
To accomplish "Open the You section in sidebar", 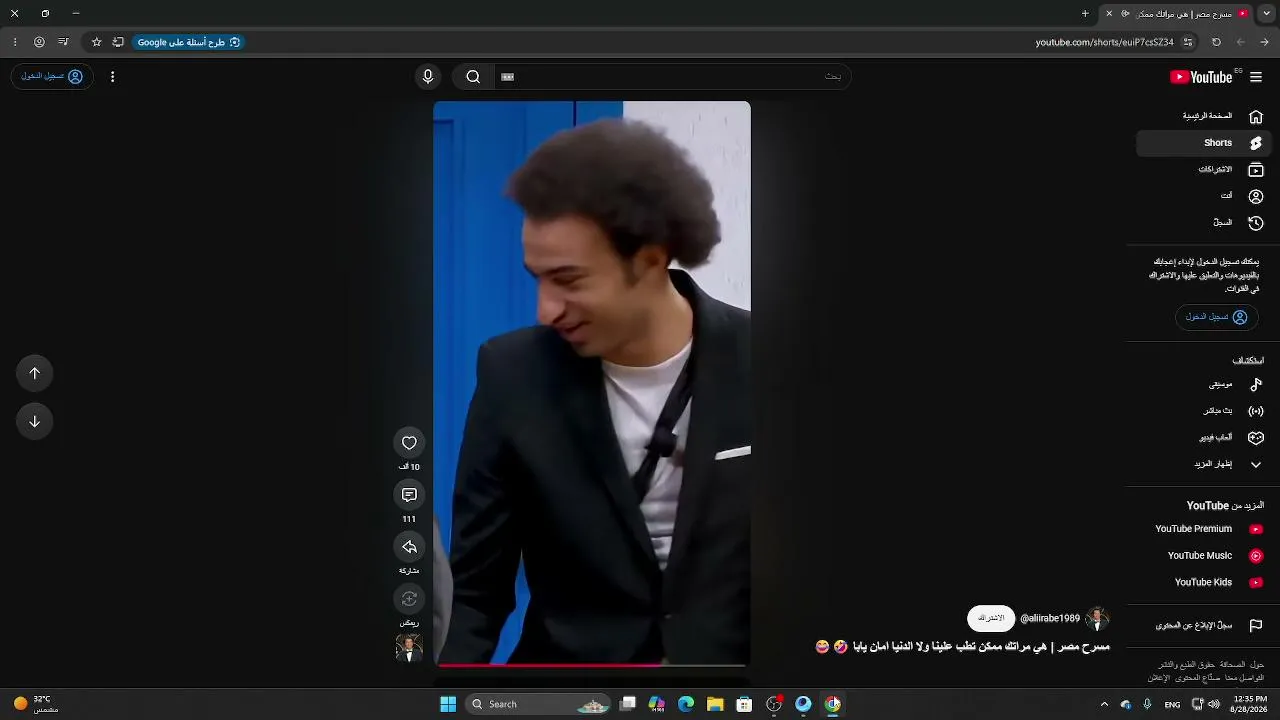I will (1203, 196).
